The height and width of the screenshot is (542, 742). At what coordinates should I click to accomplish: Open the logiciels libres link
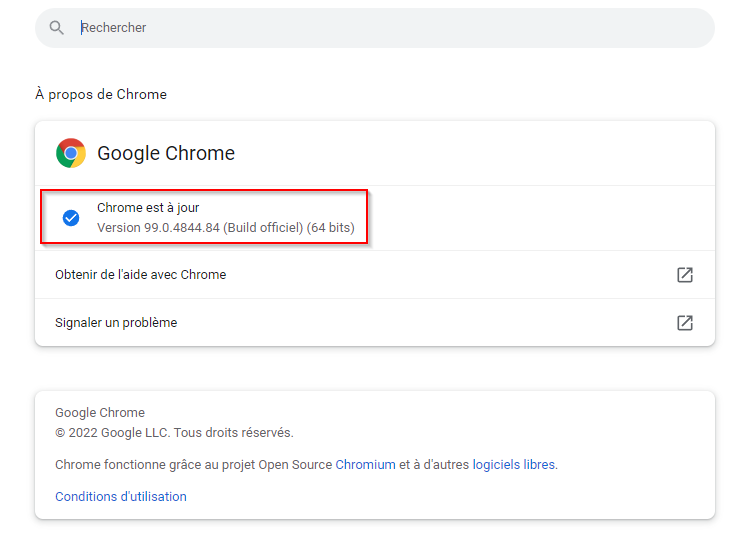(x=514, y=465)
